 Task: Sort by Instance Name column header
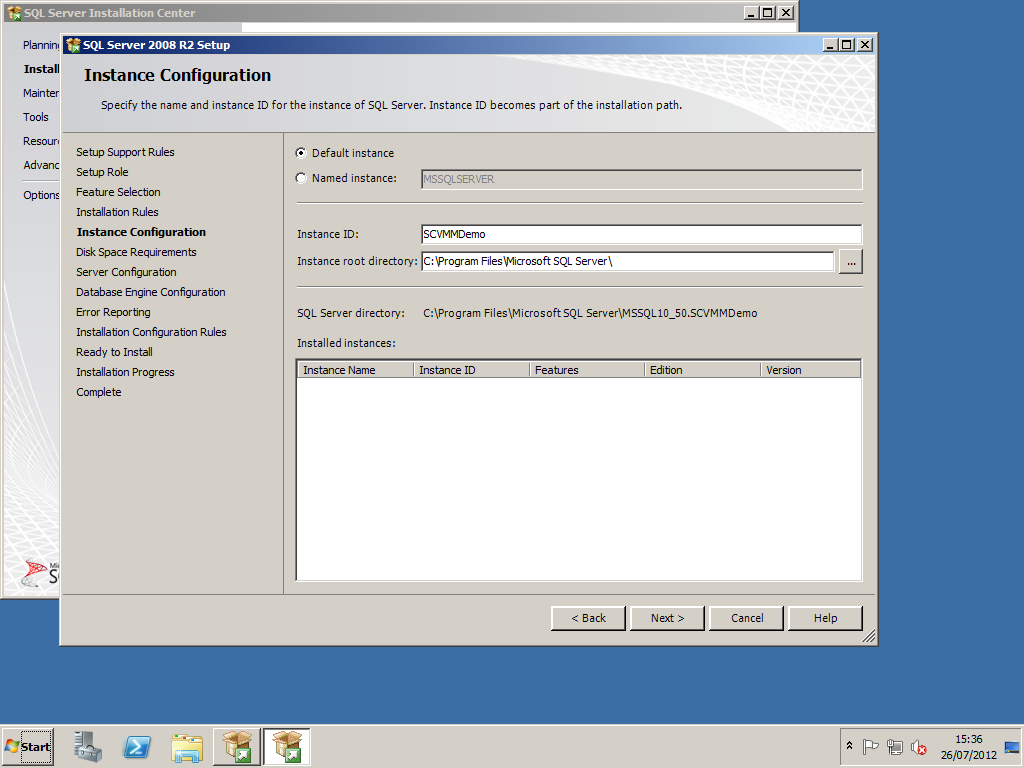[355, 370]
